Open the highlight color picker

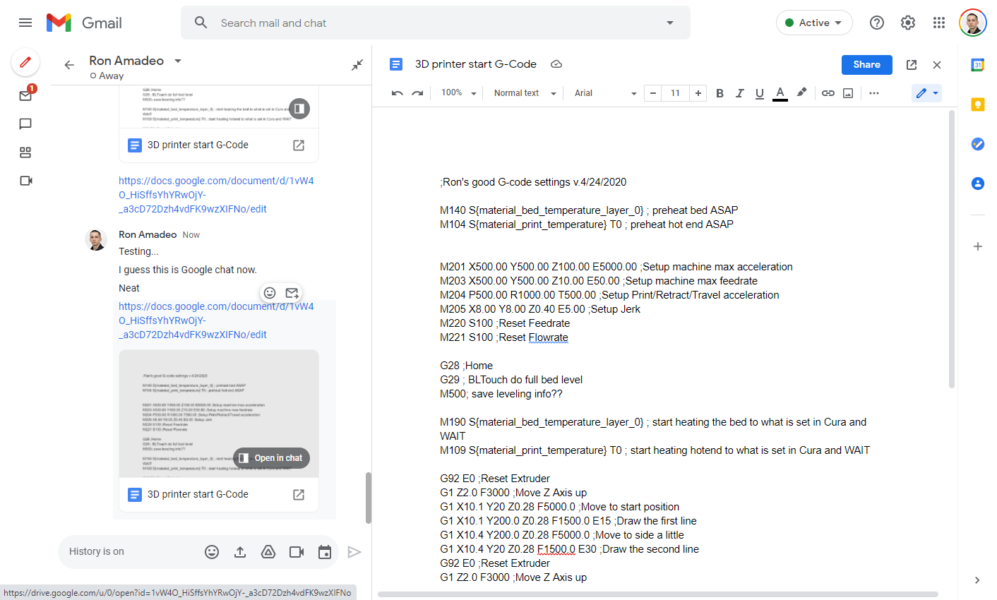(802, 93)
